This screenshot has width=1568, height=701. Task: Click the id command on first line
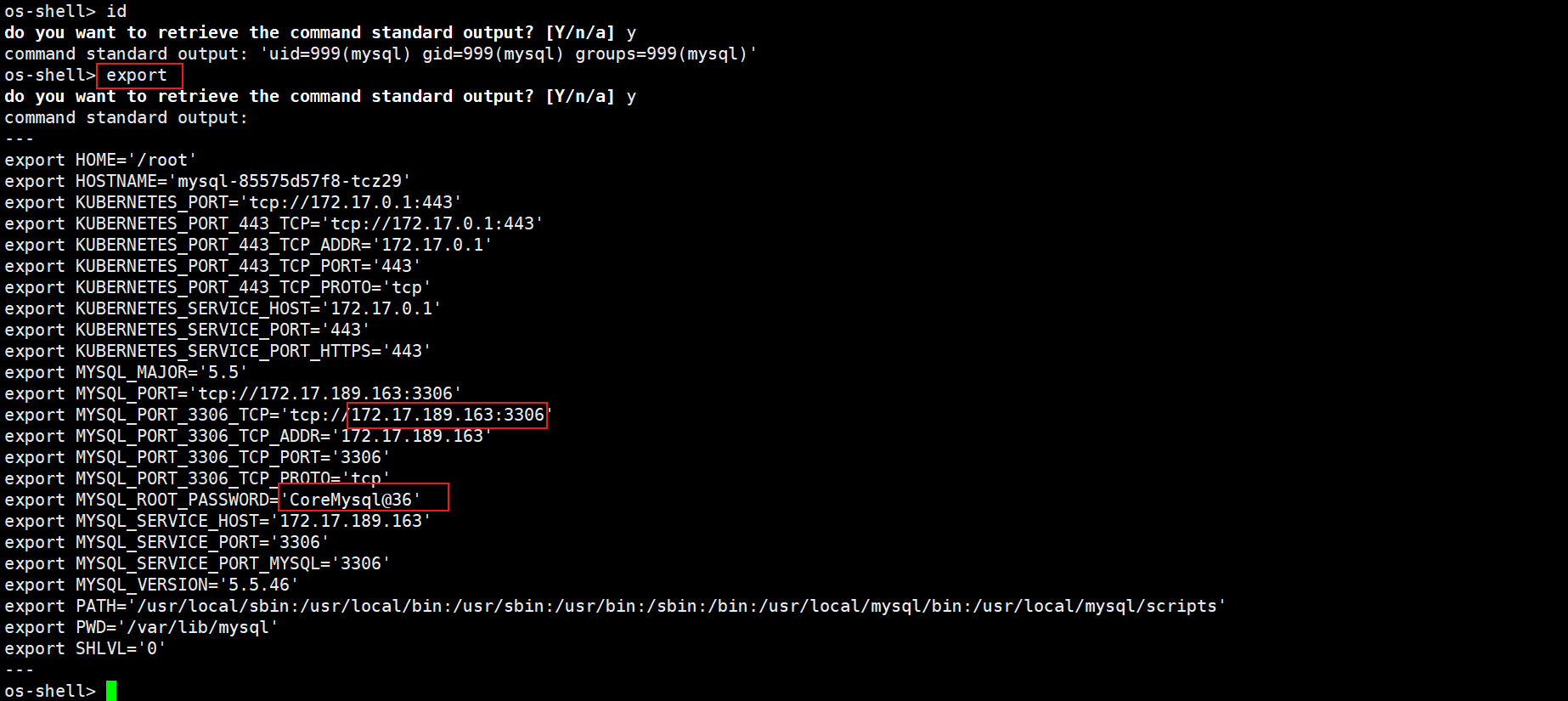coord(116,11)
